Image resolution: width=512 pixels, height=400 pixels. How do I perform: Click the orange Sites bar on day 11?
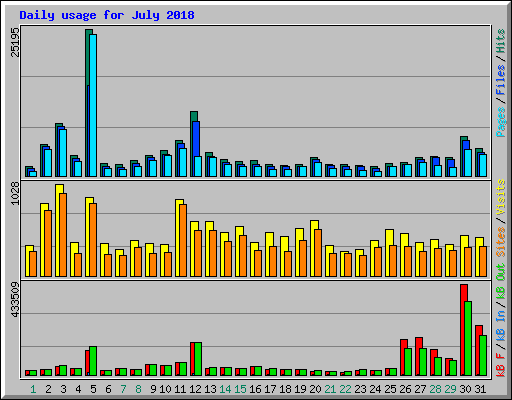pyautogui.click(x=183, y=240)
